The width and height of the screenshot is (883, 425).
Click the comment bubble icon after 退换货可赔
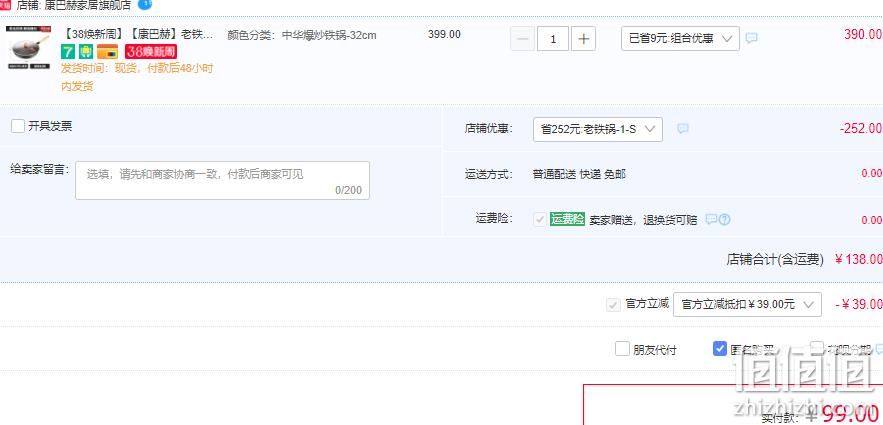click(711, 219)
